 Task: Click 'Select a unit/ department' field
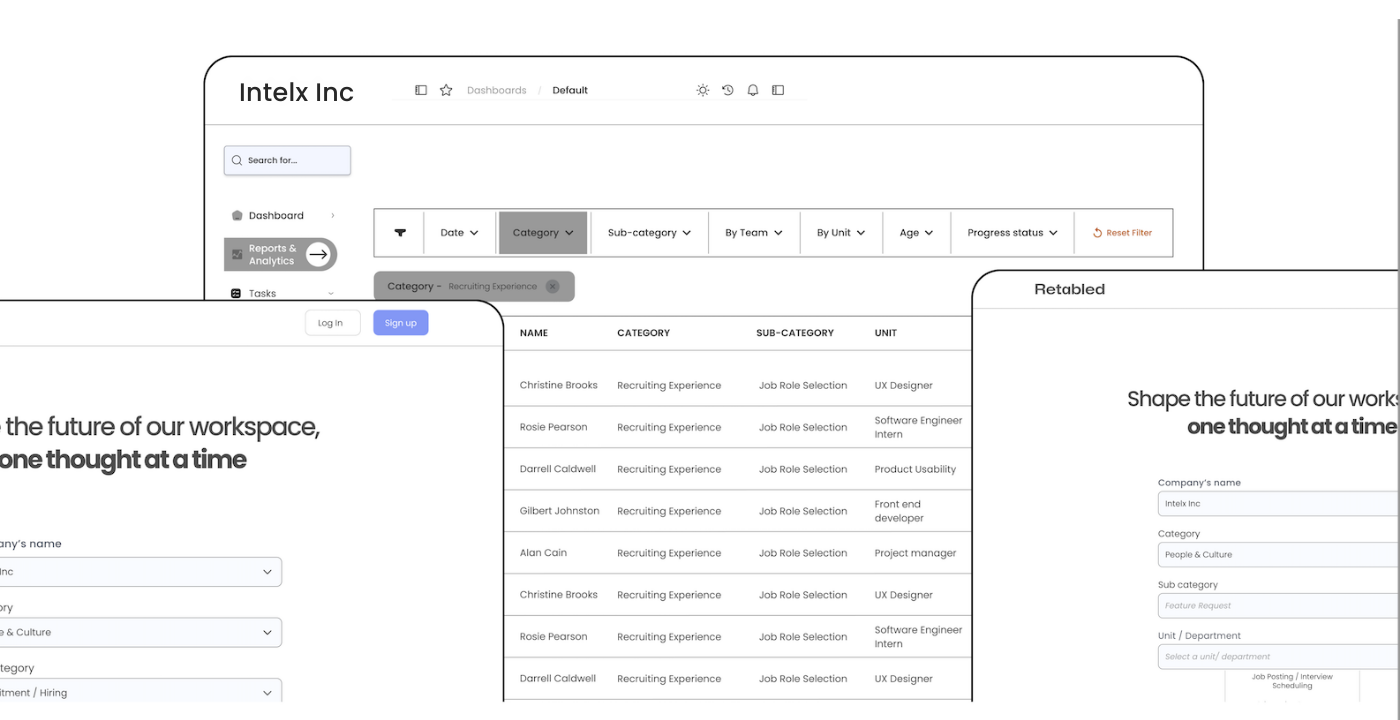pyautogui.click(x=1278, y=656)
